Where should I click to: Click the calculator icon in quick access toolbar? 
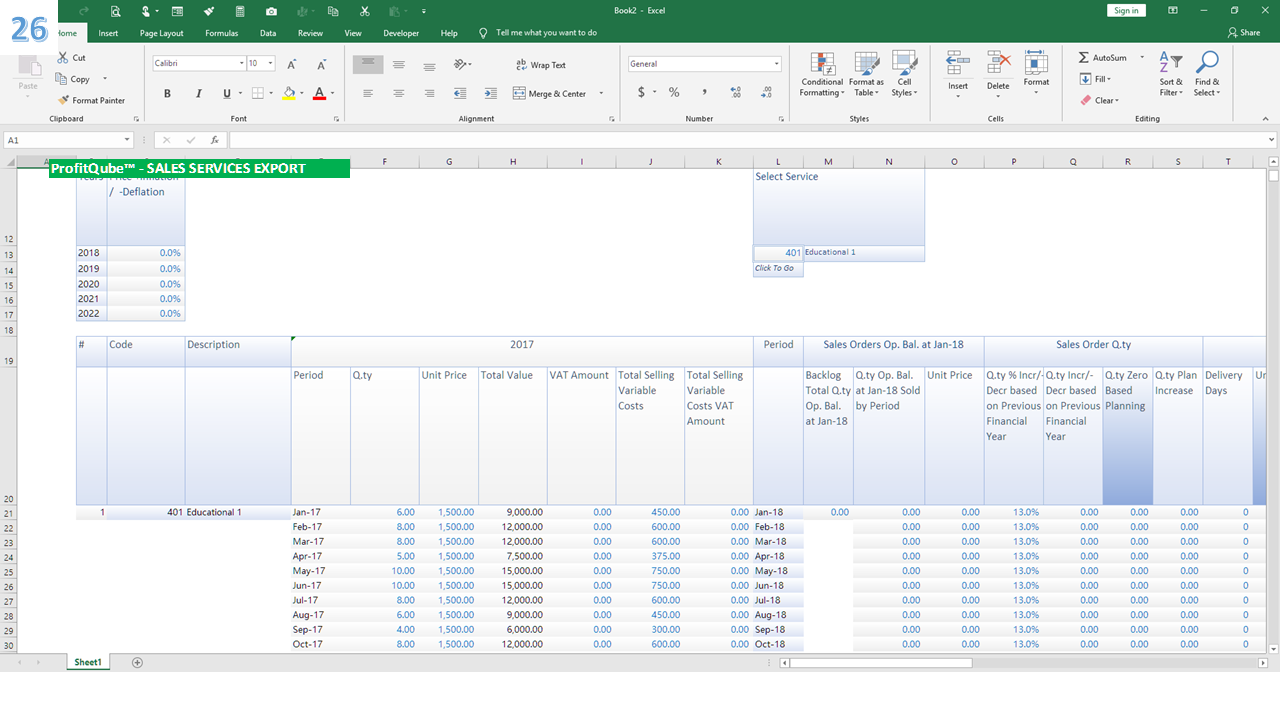(240, 11)
